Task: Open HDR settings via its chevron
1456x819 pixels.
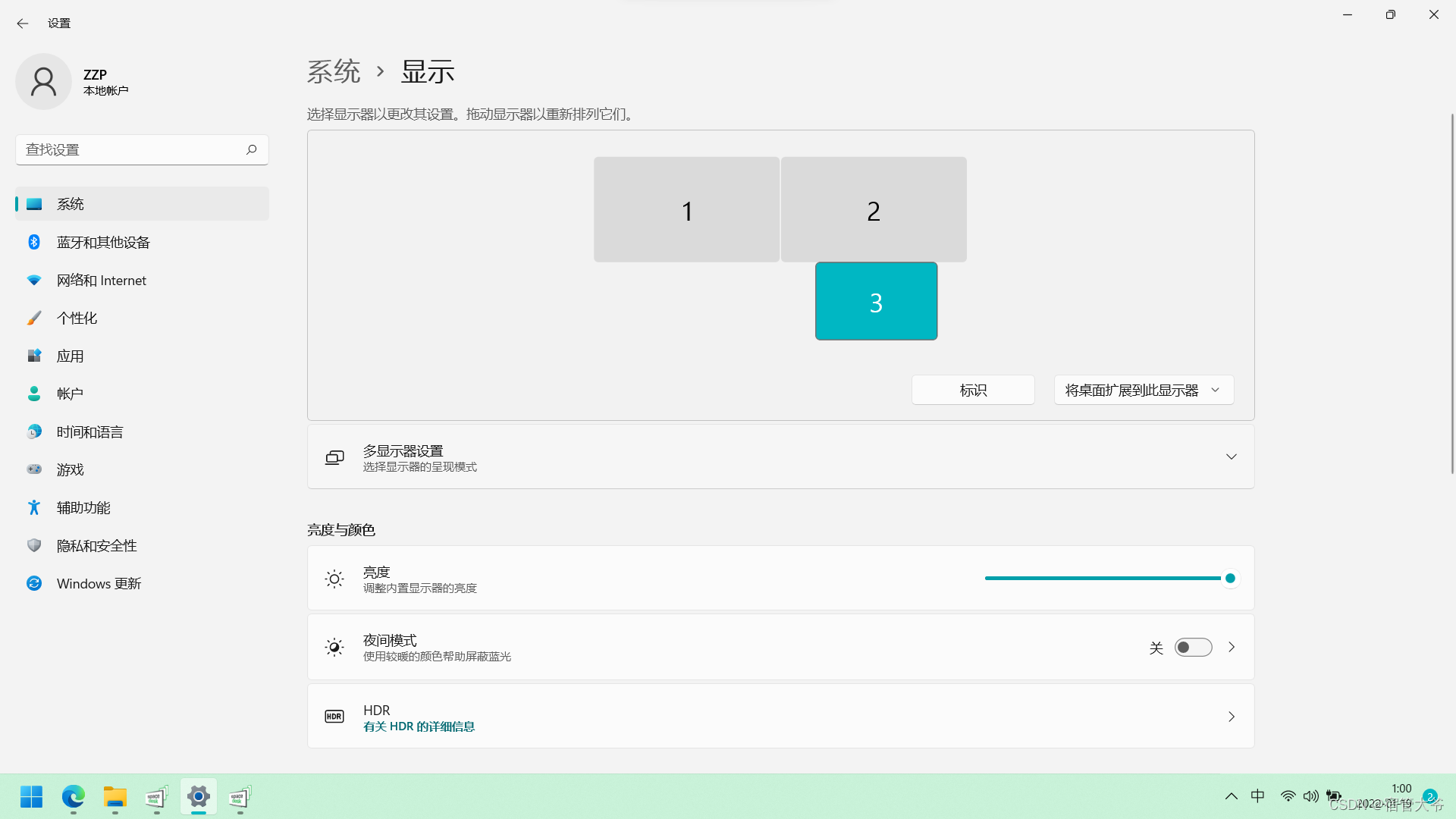Action: pos(1231,717)
